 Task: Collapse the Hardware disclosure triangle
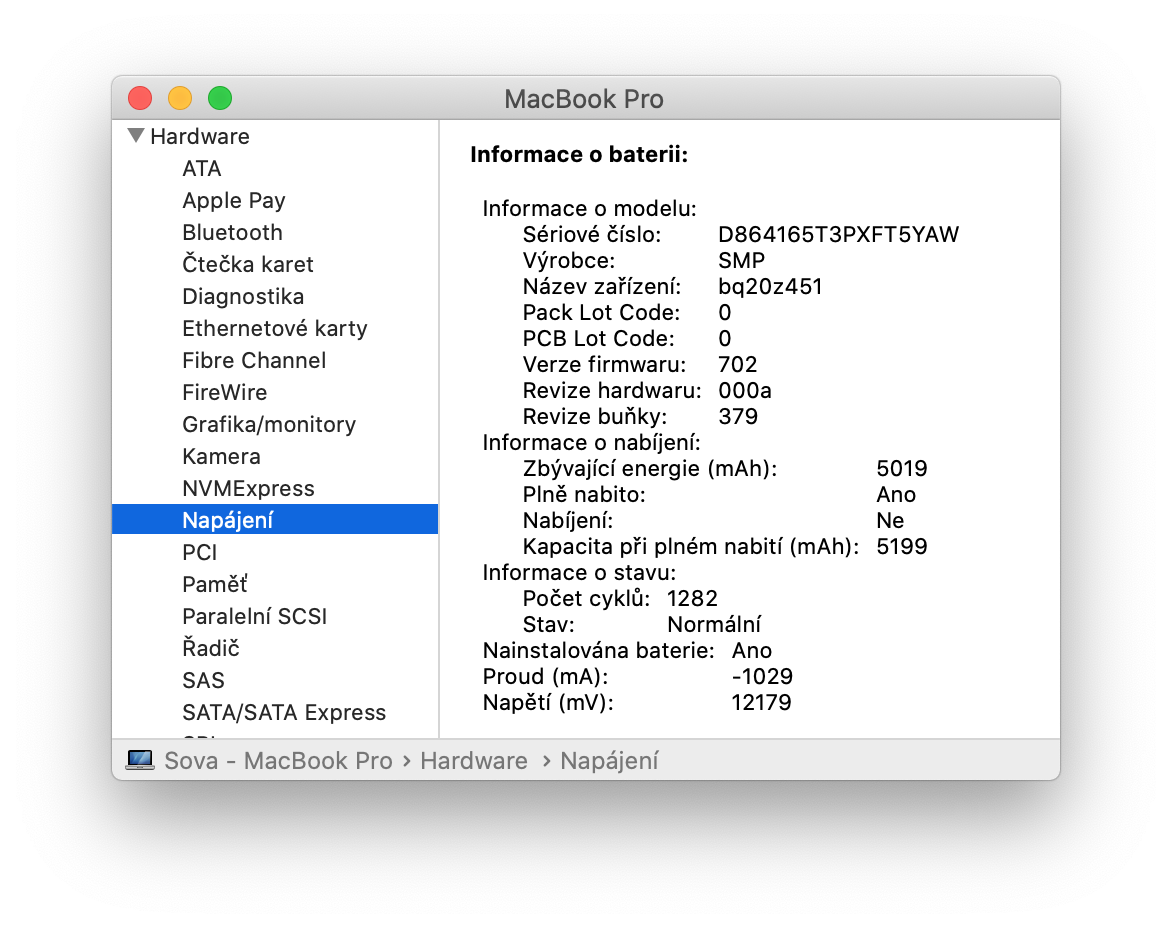click(x=135, y=135)
